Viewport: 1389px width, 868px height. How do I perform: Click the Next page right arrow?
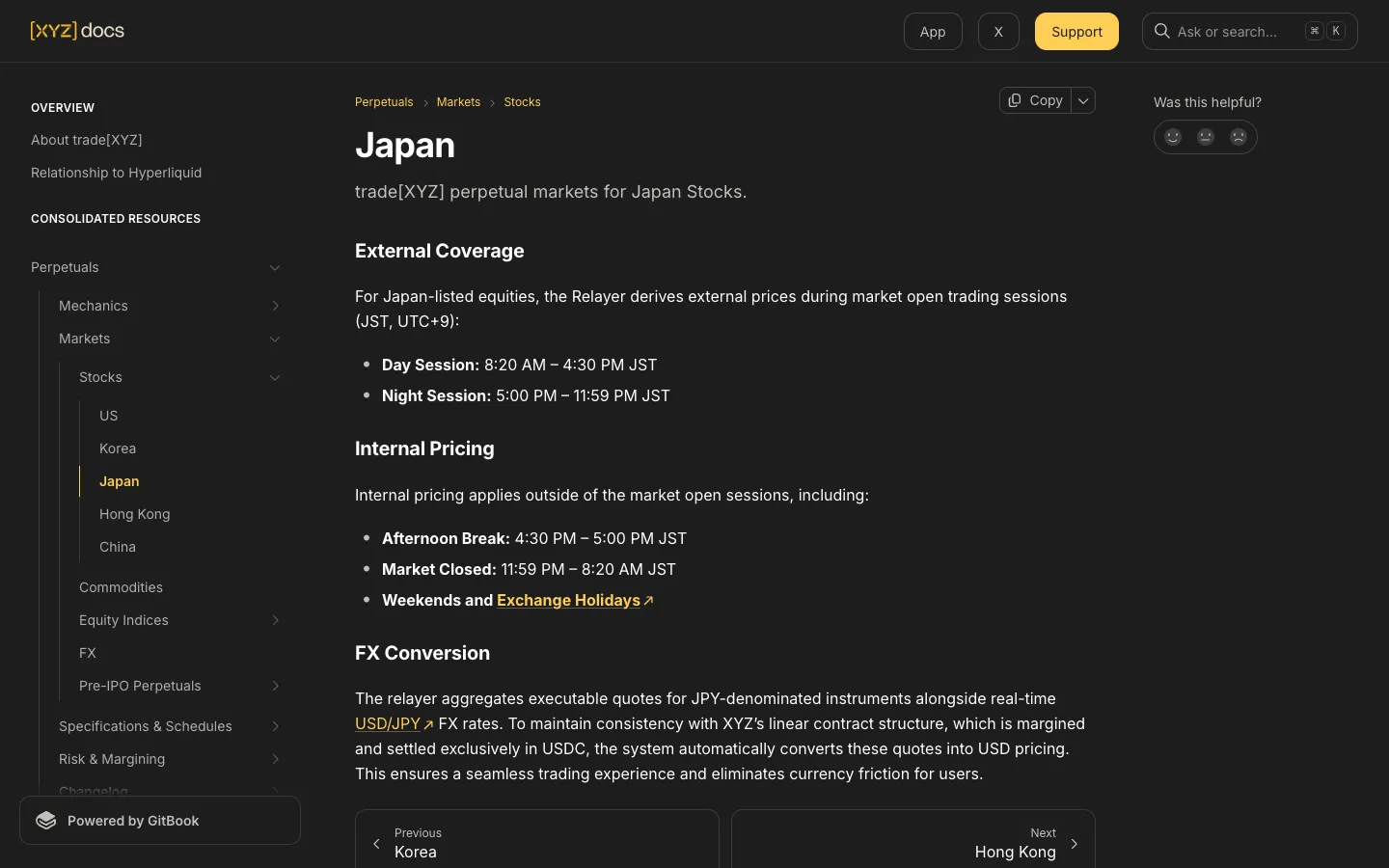pyautogui.click(x=1075, y=843)
